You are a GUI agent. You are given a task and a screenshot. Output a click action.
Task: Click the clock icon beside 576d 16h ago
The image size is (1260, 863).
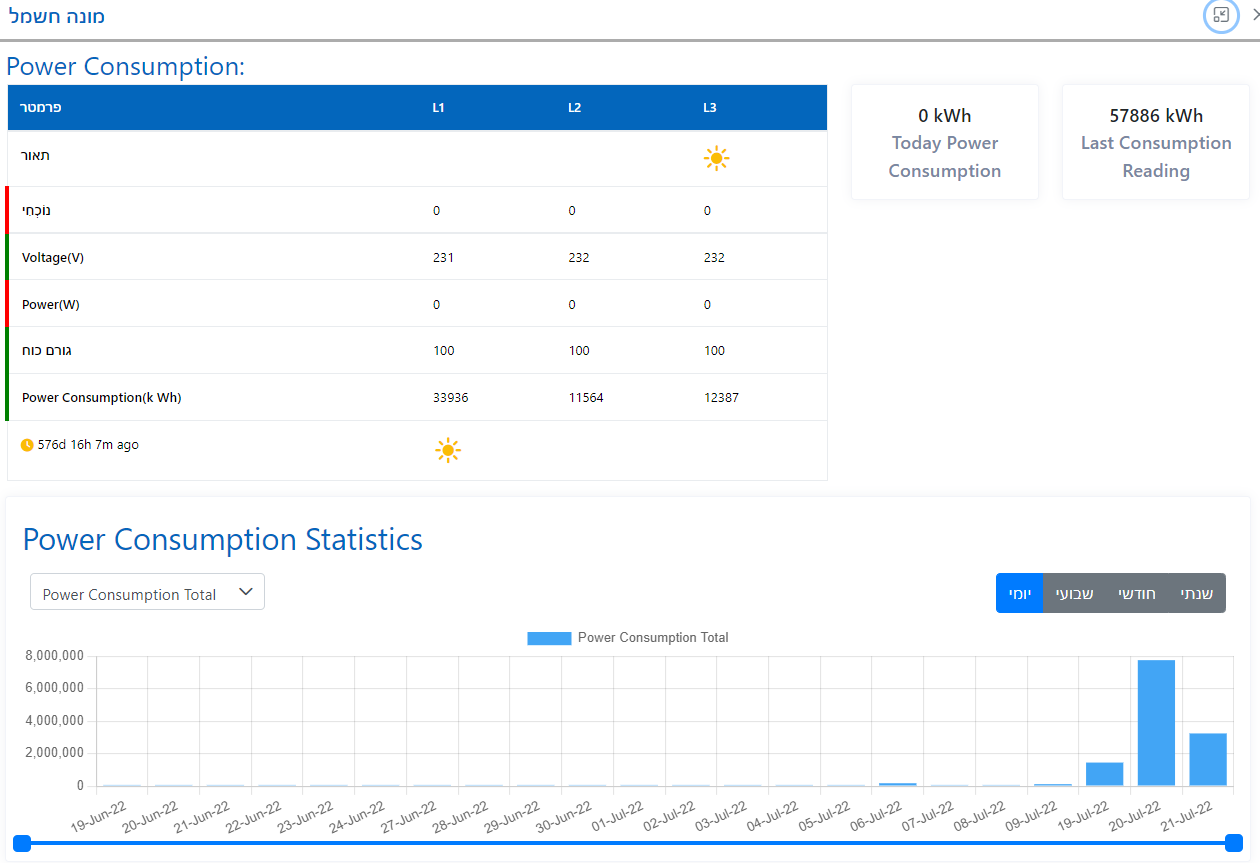pos(27,445)
